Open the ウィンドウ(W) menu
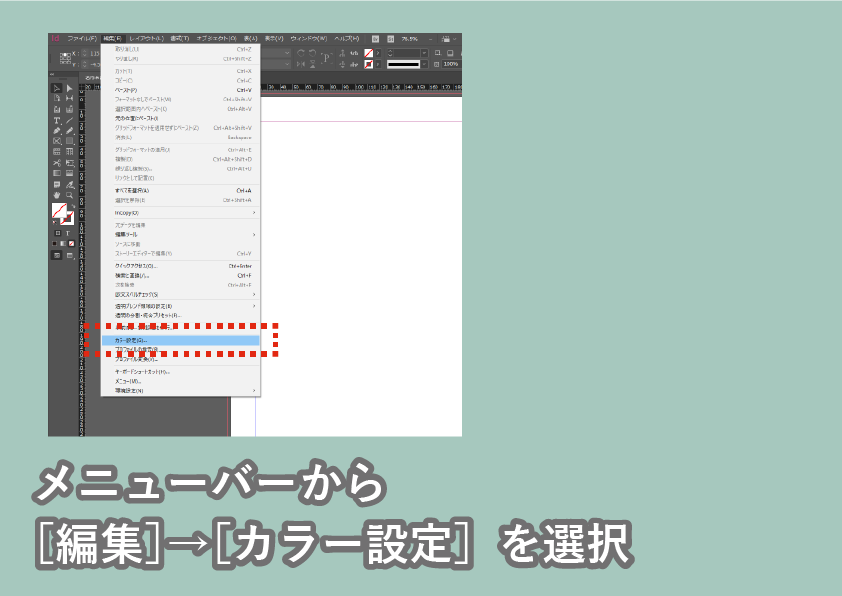The image size is (842, 596). coord(309,39)
